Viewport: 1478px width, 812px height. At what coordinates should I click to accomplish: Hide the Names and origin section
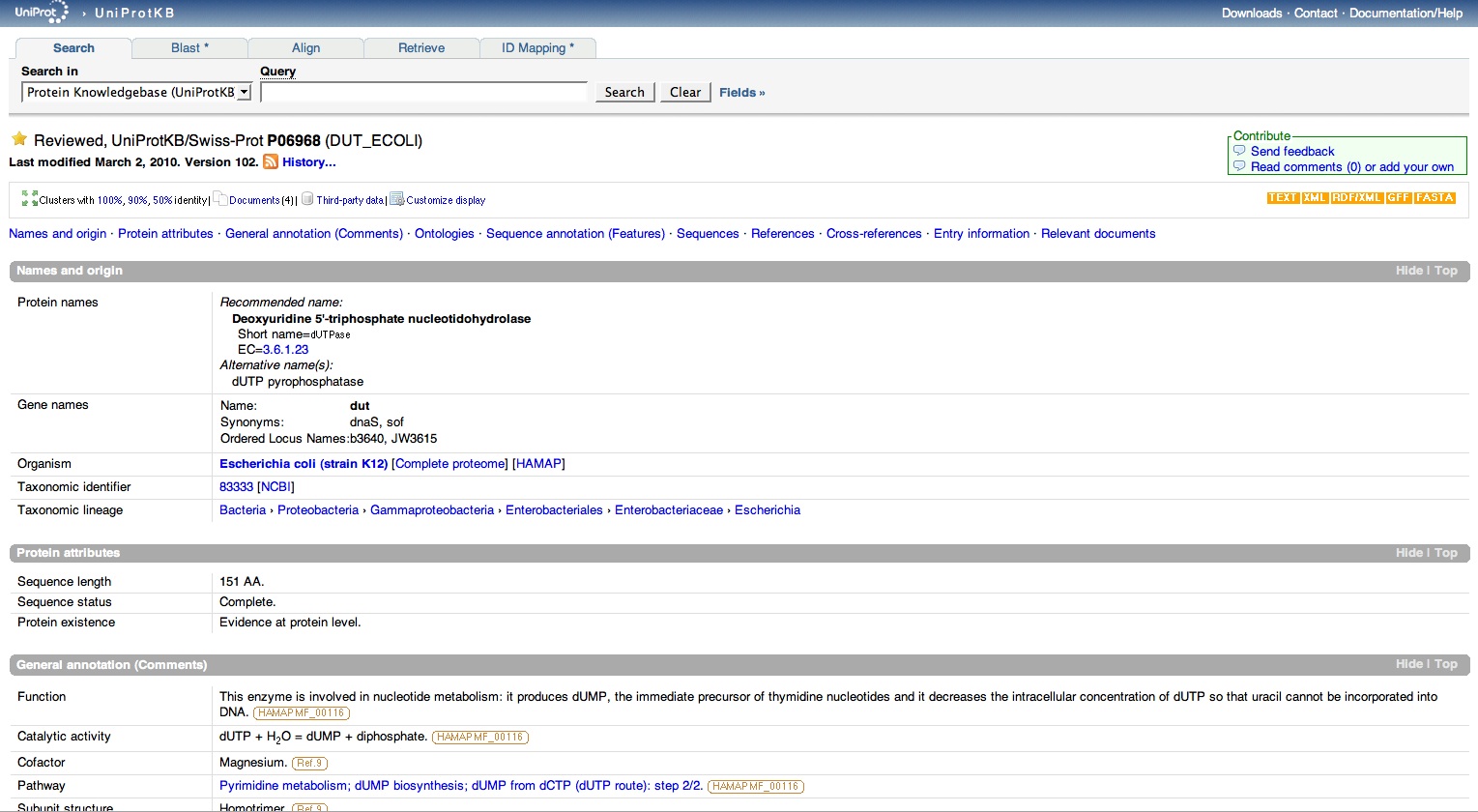coord(1408,271)
